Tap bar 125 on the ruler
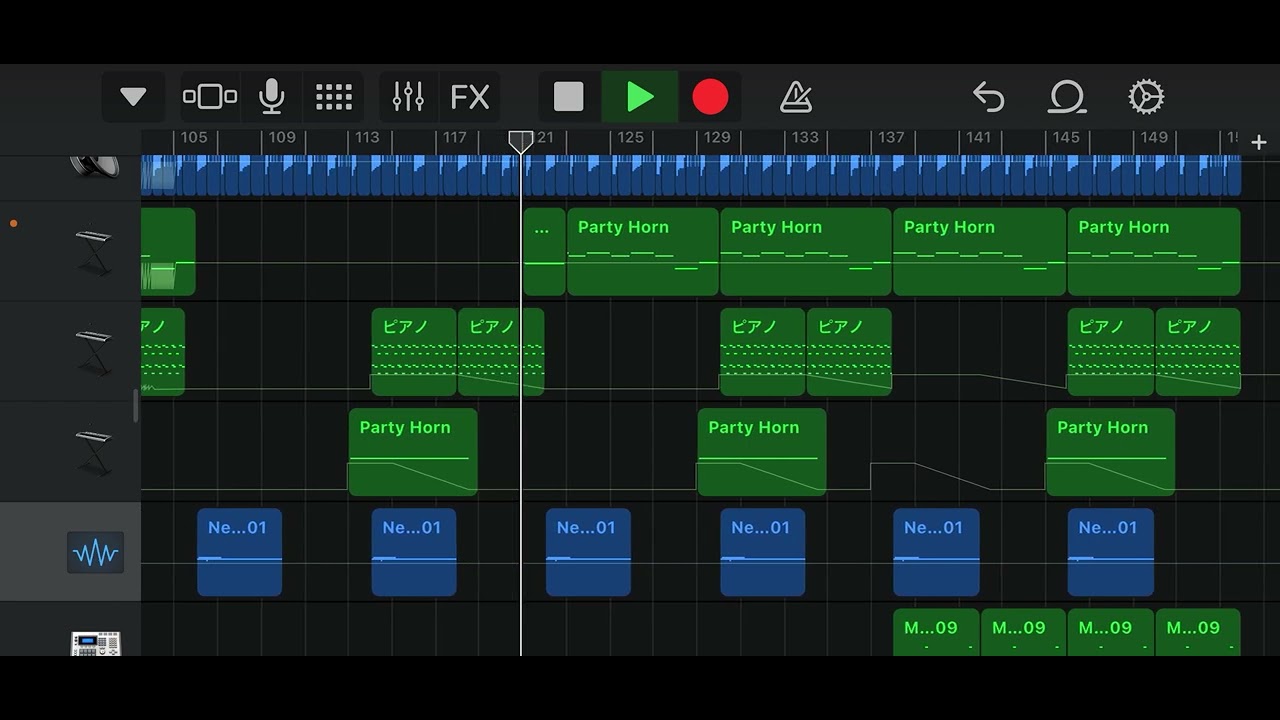This screenshot has width=1280, height=720. [629, 137]
